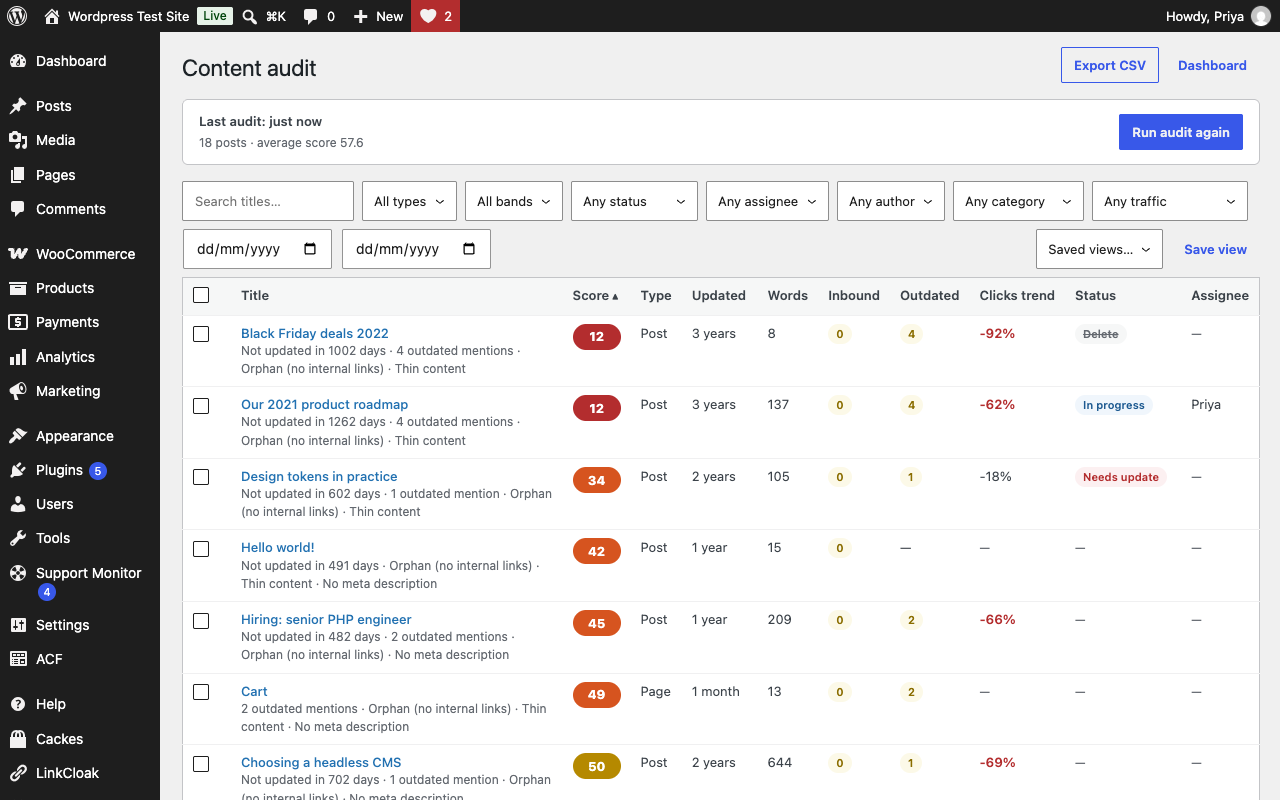Click the second date input field

pos(416,249)
